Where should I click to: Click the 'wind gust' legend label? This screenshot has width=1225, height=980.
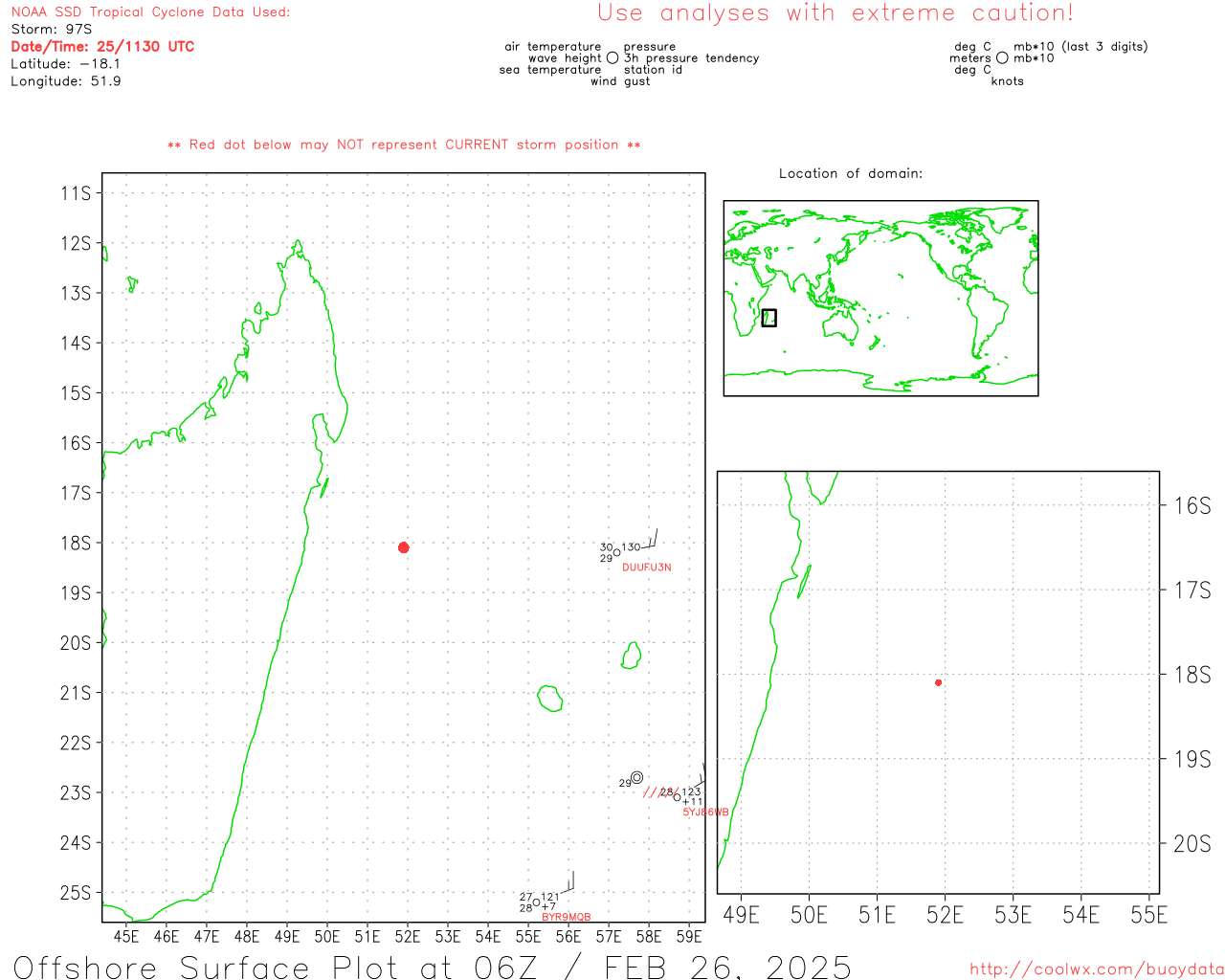(620, 81)
